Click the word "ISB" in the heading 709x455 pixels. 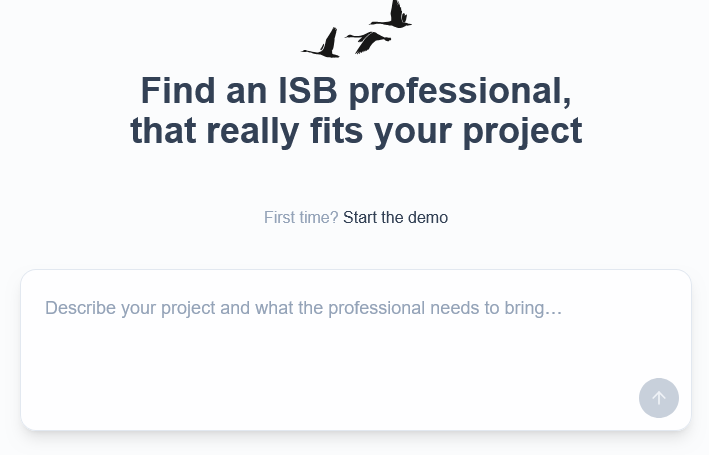pyautogui.click(x=308, y=91)
